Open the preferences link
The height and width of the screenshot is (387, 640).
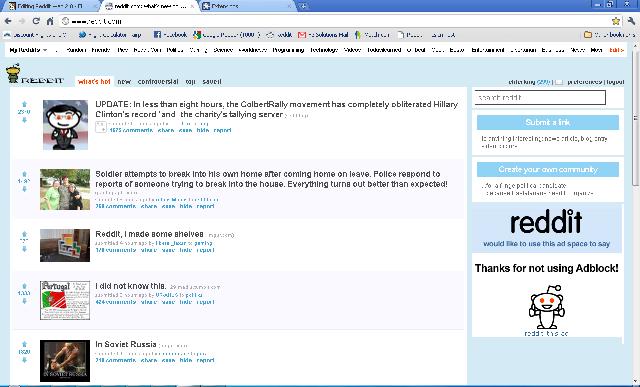point(584,82)
